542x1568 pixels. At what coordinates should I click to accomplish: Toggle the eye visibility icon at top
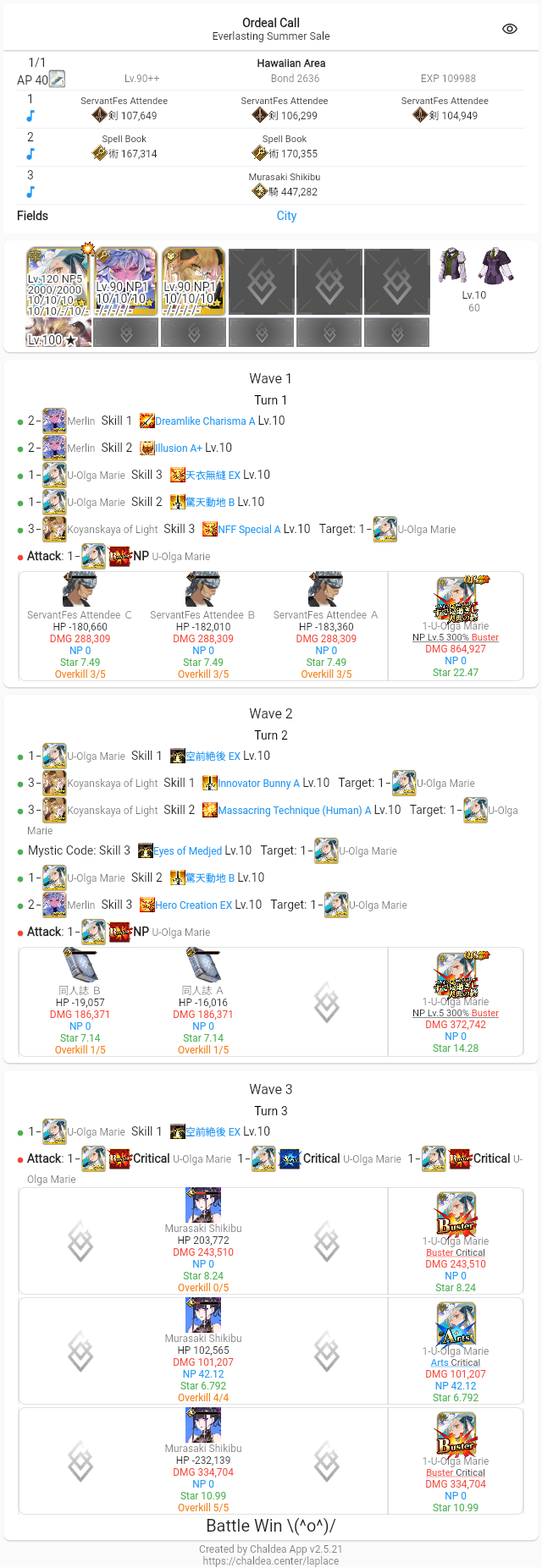[510, 29]
